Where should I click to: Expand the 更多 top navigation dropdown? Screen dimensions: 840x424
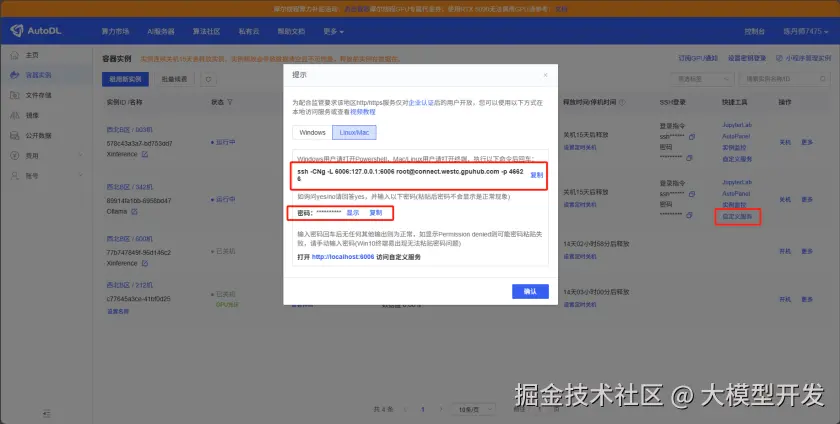[x=333, y=32]
